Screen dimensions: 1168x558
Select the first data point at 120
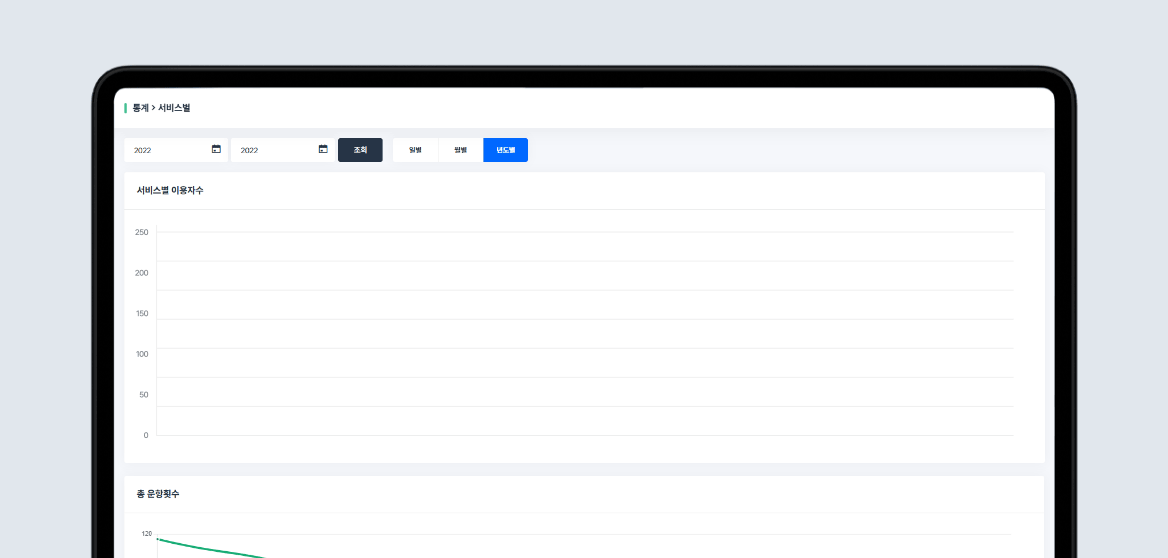158,539
